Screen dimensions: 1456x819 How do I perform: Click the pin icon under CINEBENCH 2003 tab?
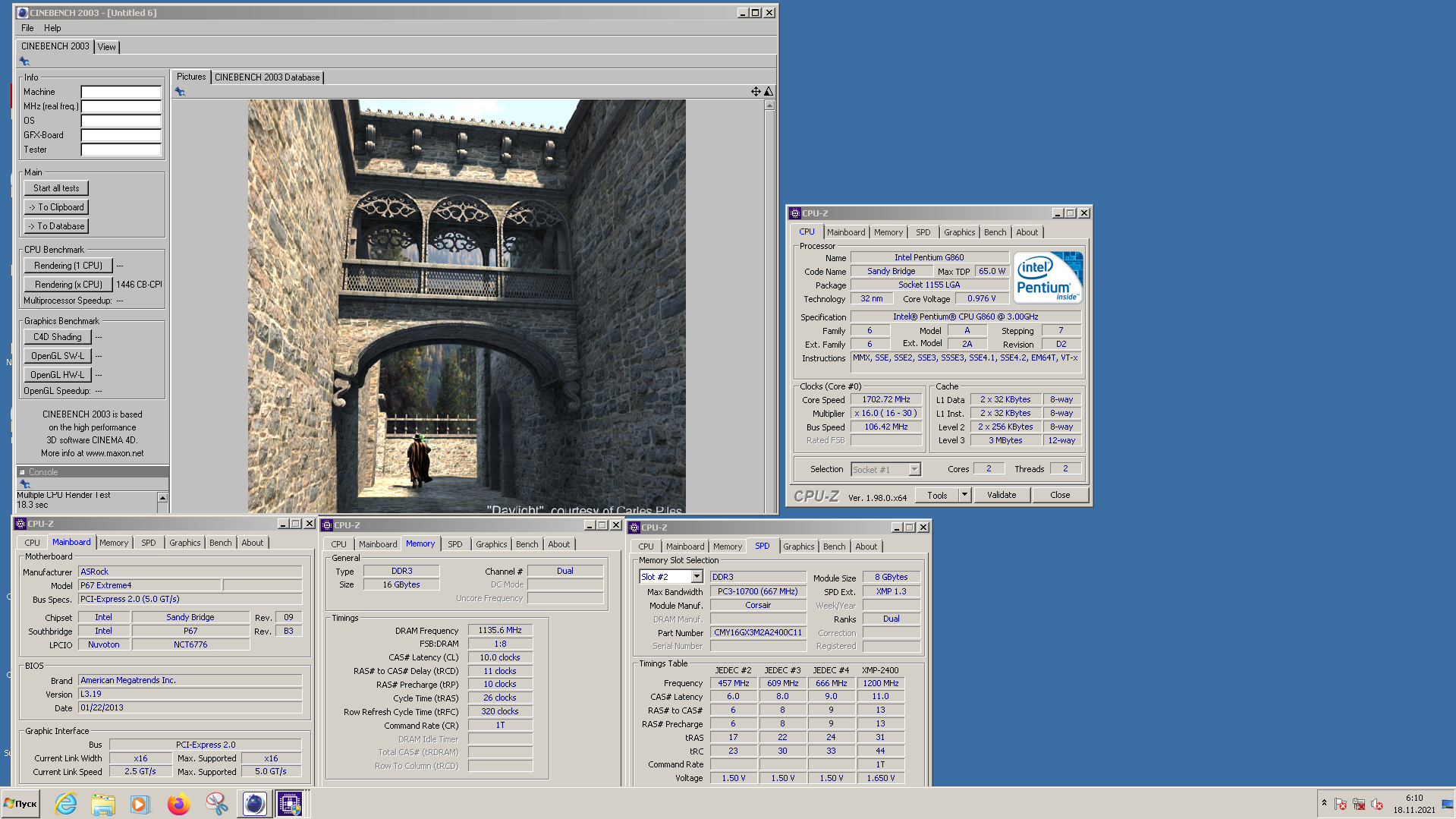[24, 61]
